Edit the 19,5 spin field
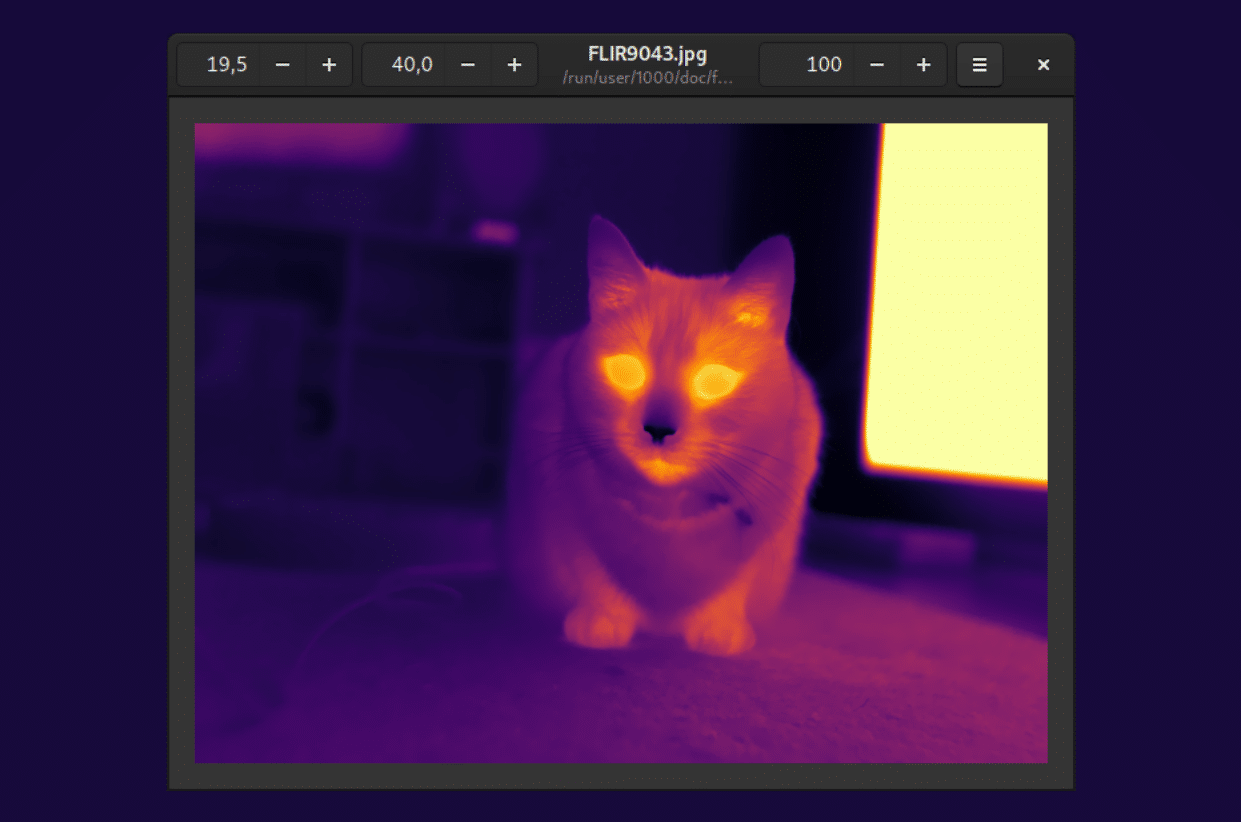The height and width of the screenshot is (822, 1241). click(219, 65)
